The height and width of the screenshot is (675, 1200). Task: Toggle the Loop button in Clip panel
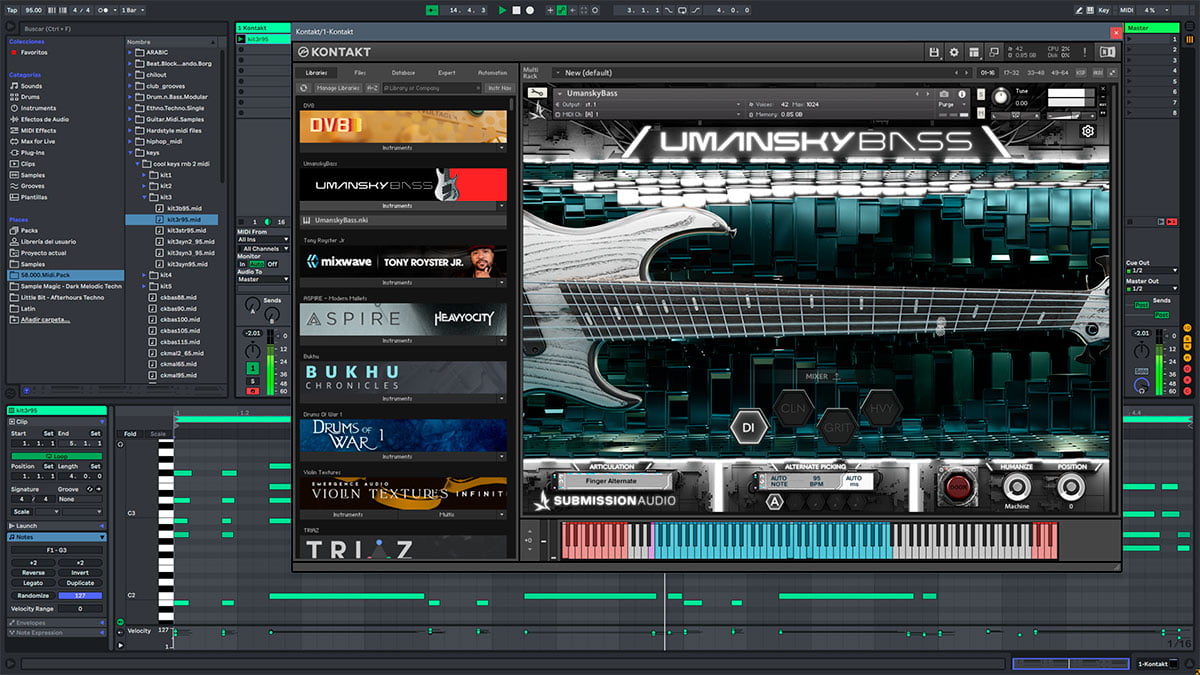(x=56, y=455)
